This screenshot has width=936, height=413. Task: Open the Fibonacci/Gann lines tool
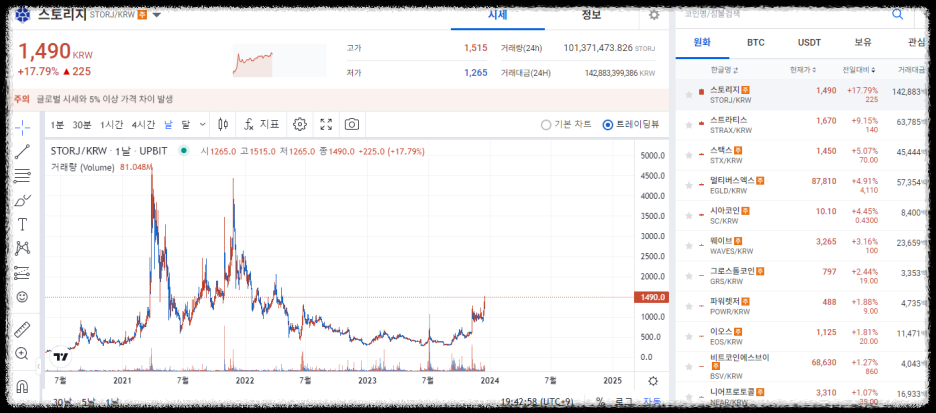pos(22,175)
